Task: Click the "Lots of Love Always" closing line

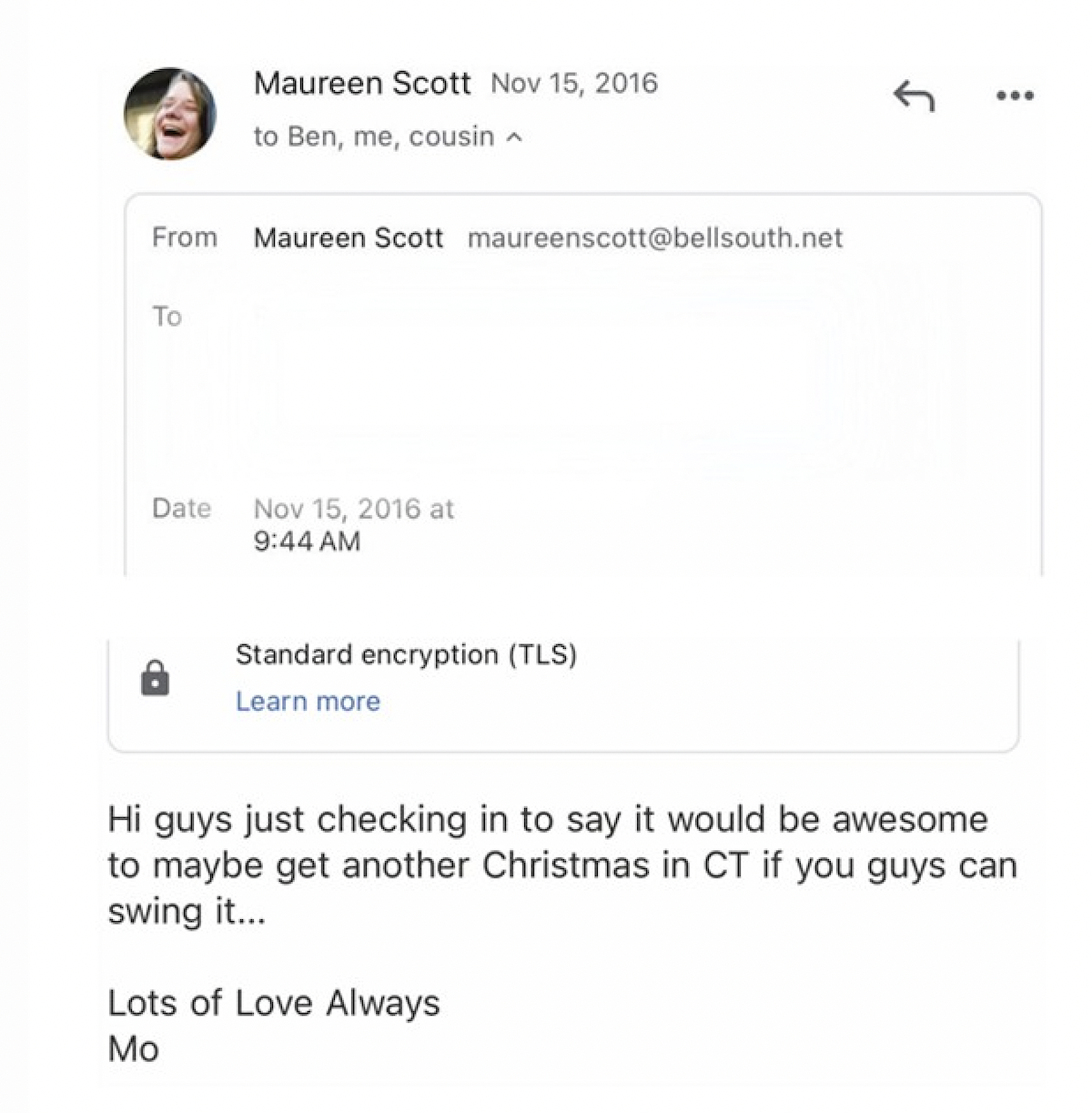Action: point(273,1003)
